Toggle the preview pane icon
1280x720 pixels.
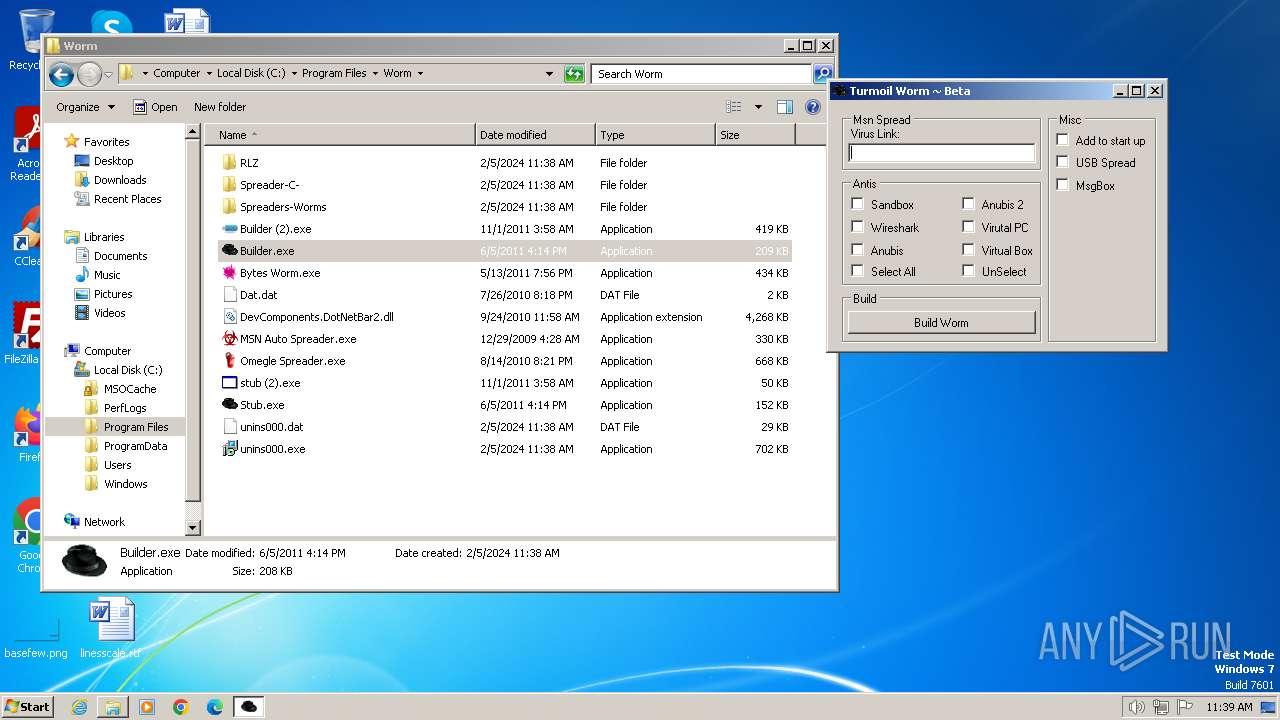(785, 107)
